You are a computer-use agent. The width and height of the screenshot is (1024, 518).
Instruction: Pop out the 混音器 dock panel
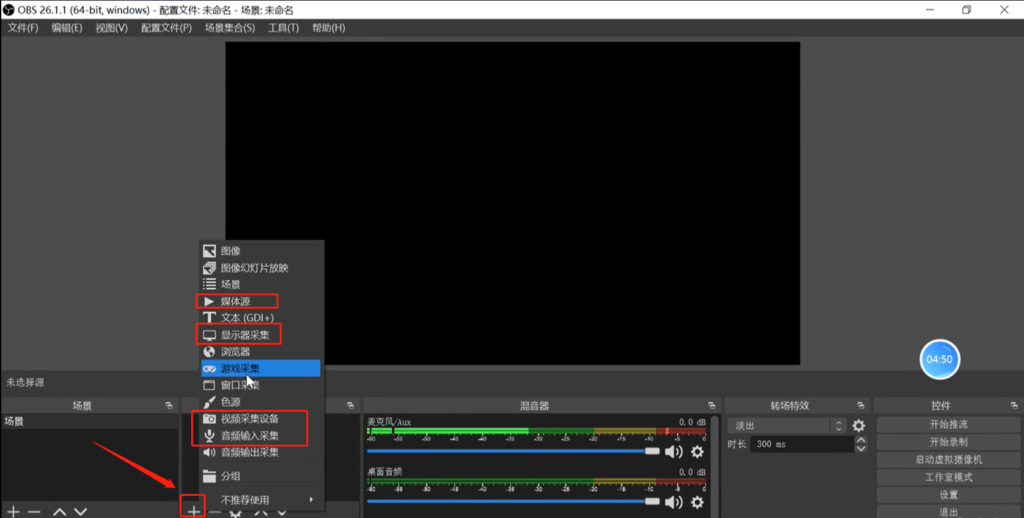(712, 406)
